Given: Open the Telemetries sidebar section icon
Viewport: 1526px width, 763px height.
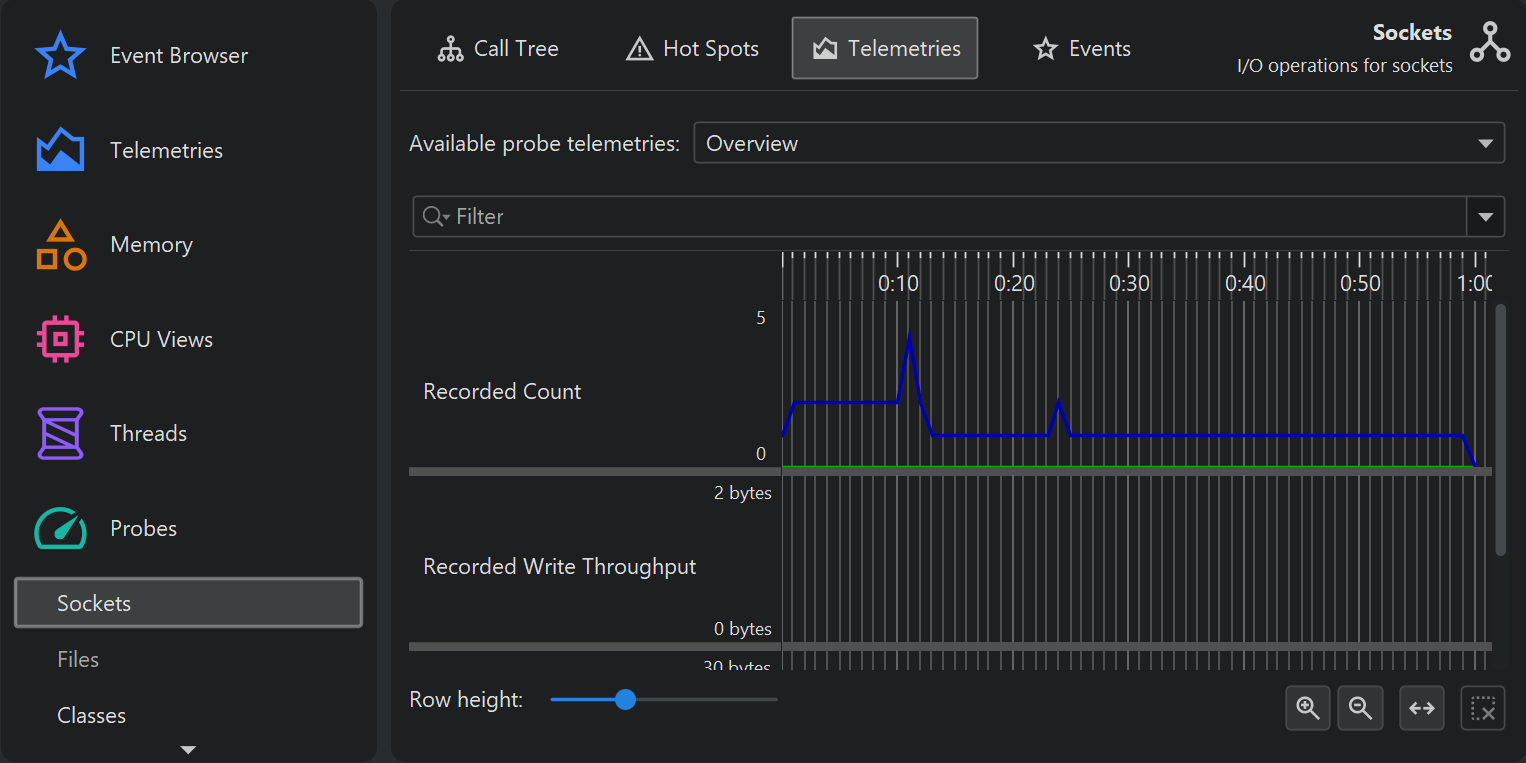Looking at the screenshot, I should pos(60,150).
